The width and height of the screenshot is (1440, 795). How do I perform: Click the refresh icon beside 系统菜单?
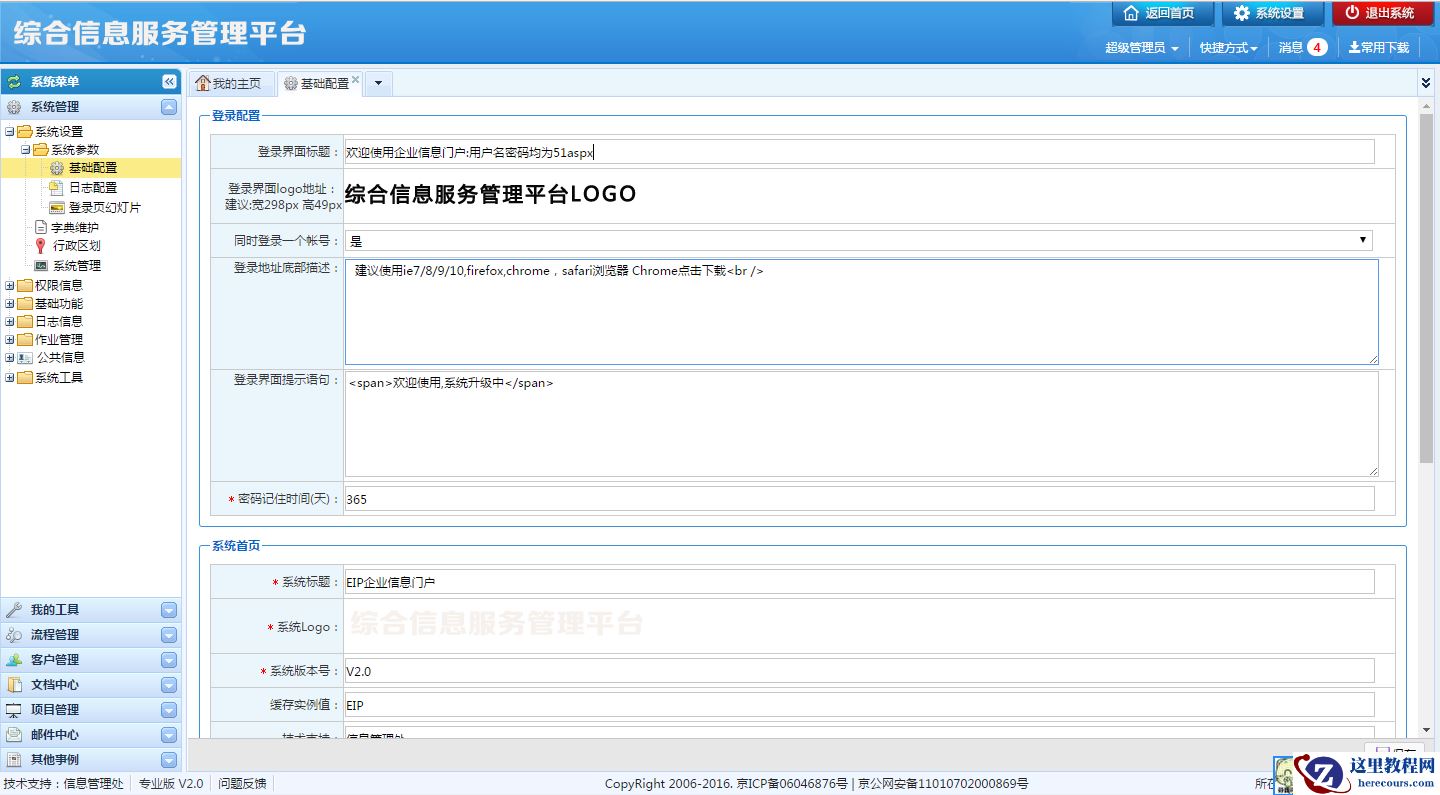pos(14,82)
